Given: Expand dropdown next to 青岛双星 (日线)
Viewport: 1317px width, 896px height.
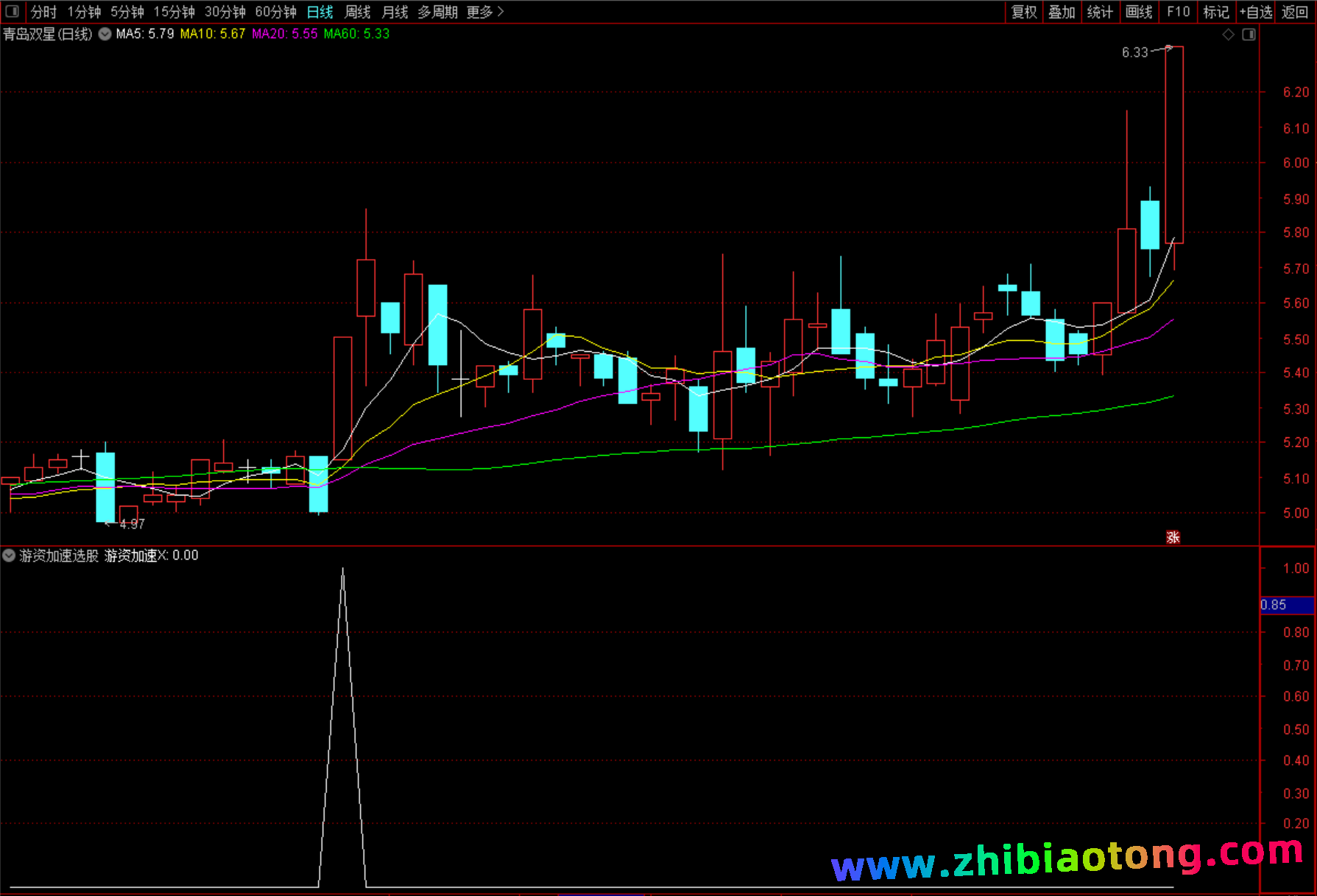Looking at the screenshot, I should (105, 34).
